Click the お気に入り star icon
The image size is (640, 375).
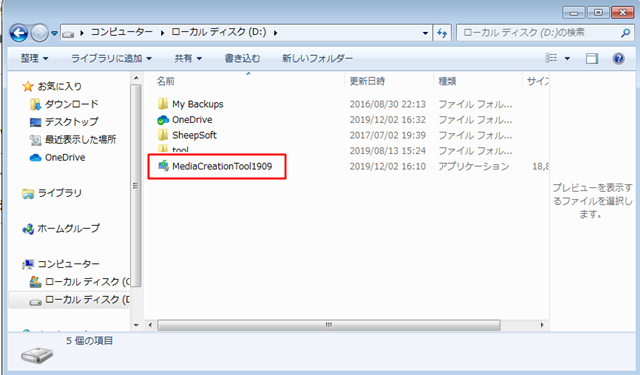click(28, 86)
